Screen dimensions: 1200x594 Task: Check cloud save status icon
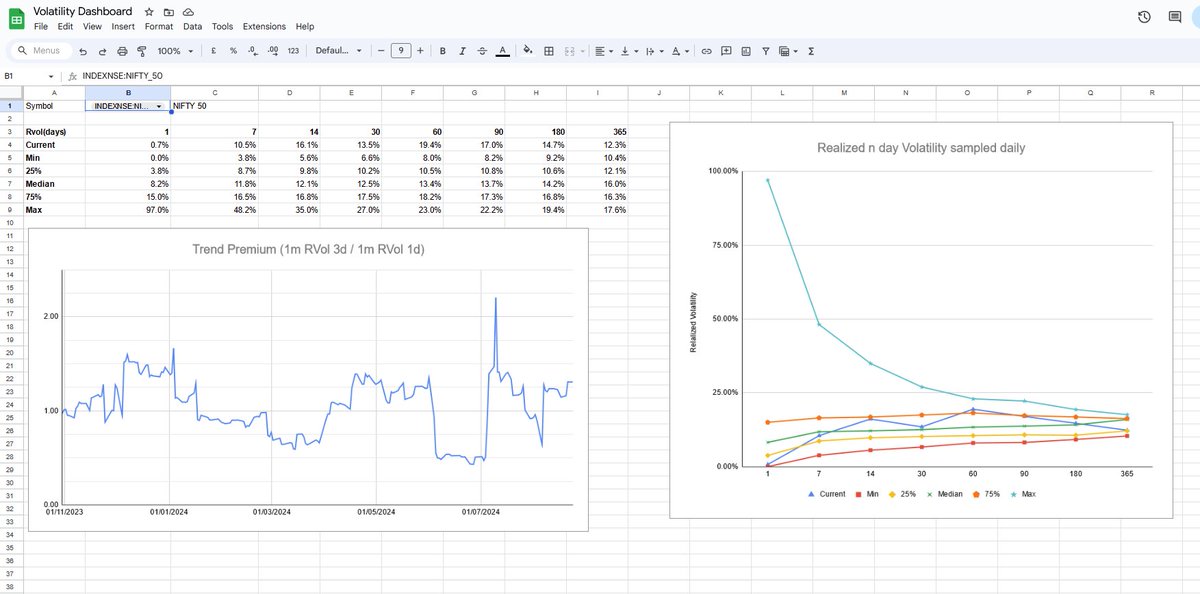click(188, 11)
